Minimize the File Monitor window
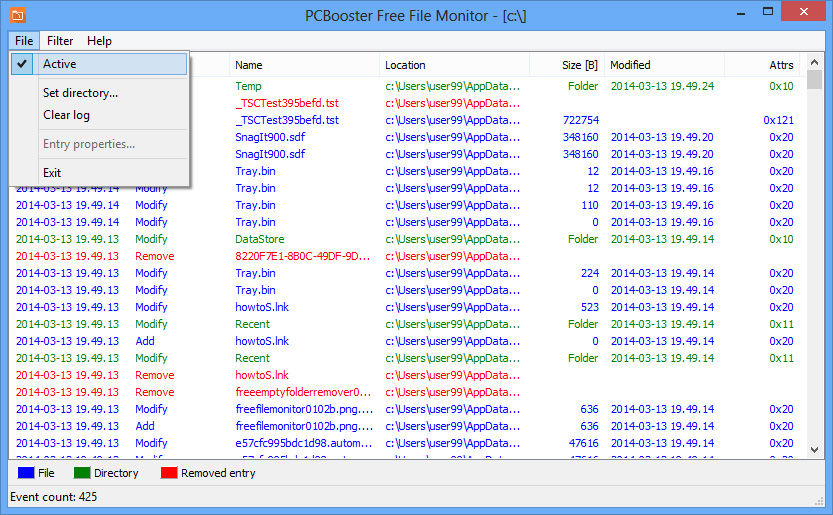 tap(741, 13)
